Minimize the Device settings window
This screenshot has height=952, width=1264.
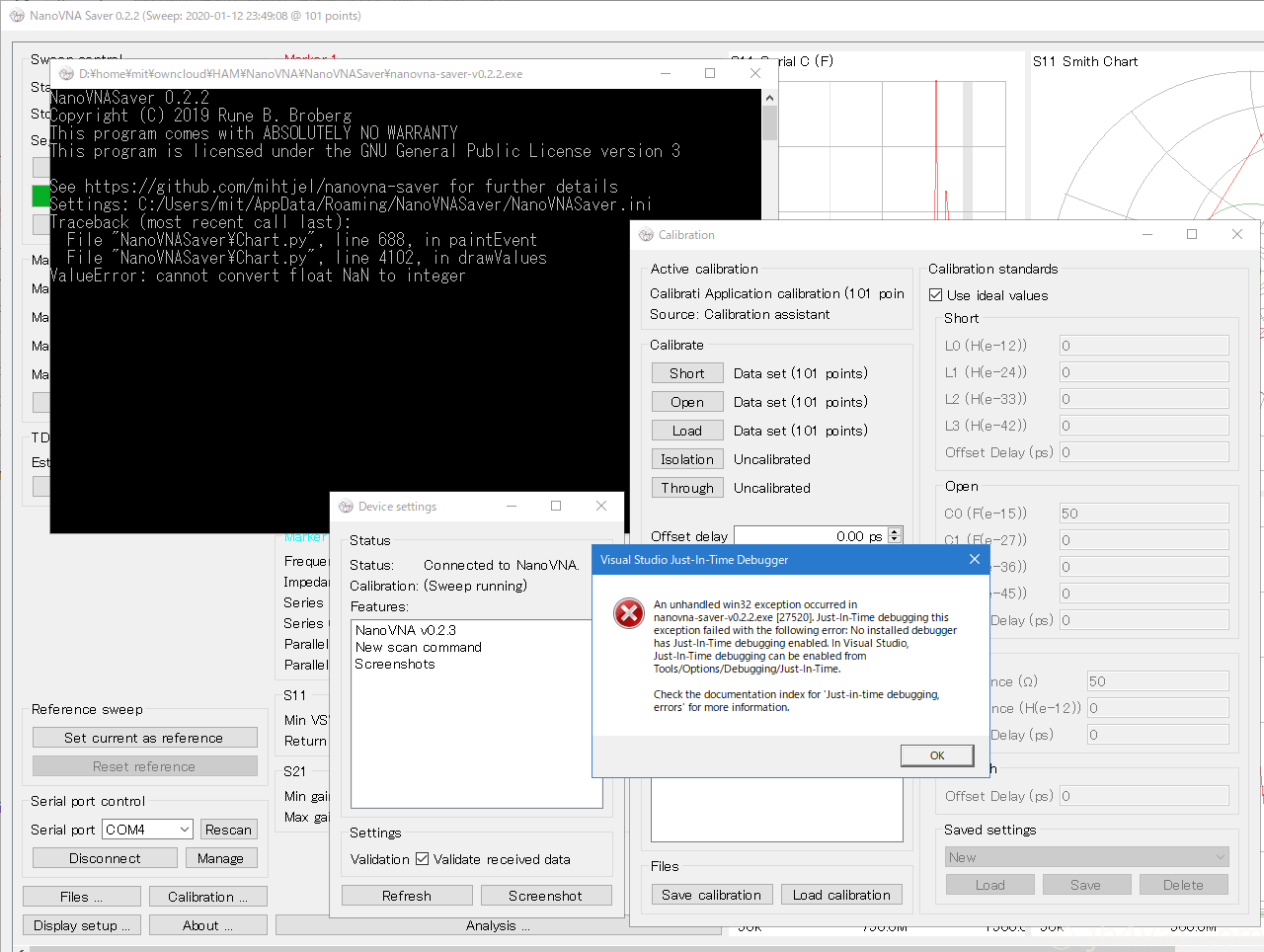coord(512,506)
